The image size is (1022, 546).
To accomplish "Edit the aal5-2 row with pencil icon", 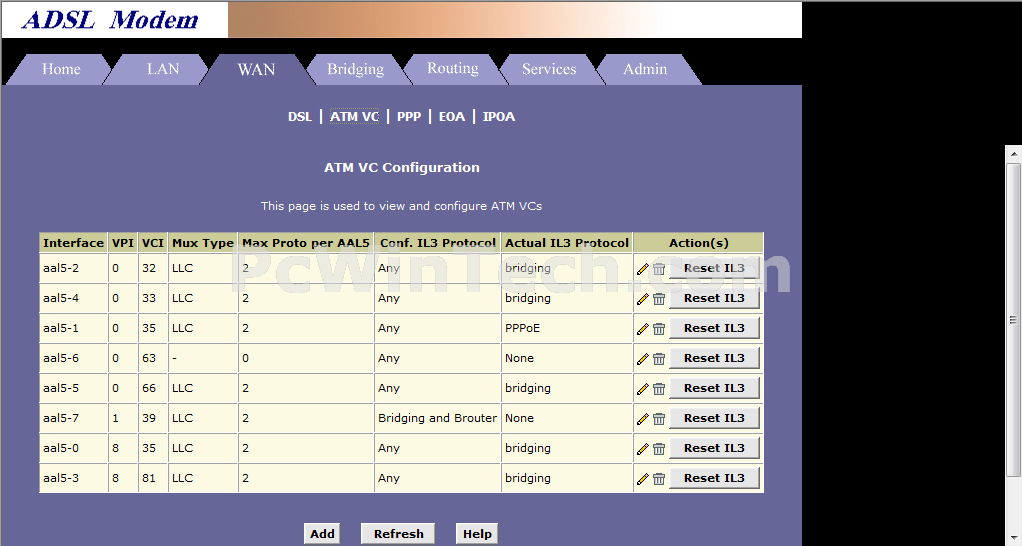I will pos(643,269).
